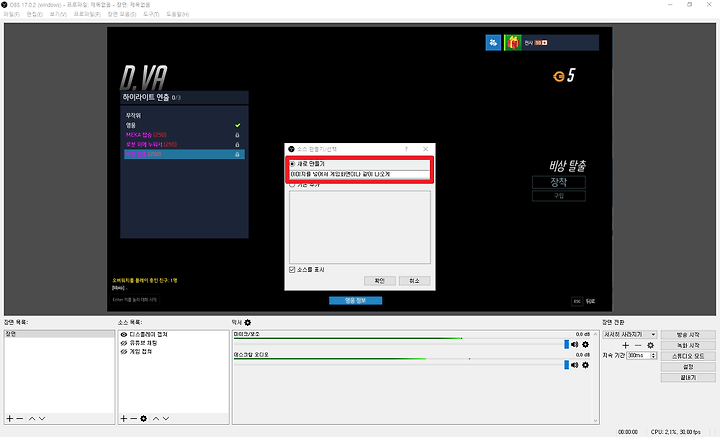Open source properties with the gear icon

pos(144,418)
